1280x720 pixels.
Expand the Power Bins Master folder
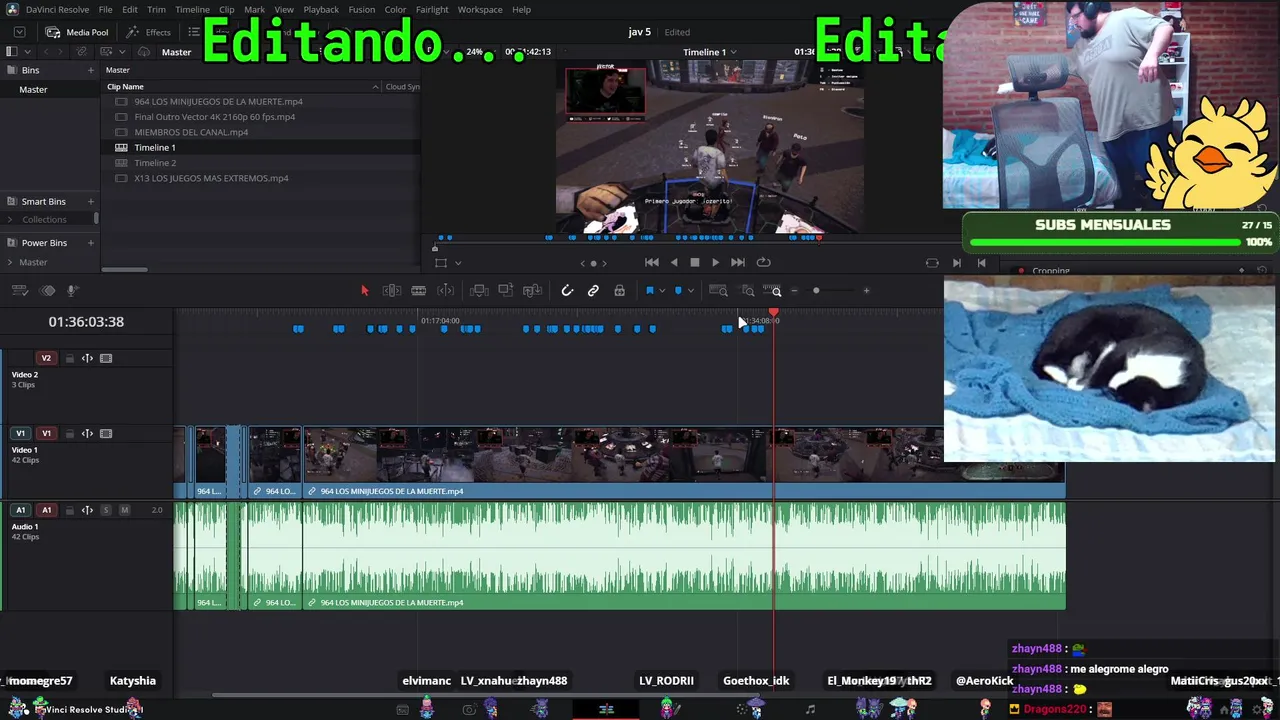pos(10,262)
